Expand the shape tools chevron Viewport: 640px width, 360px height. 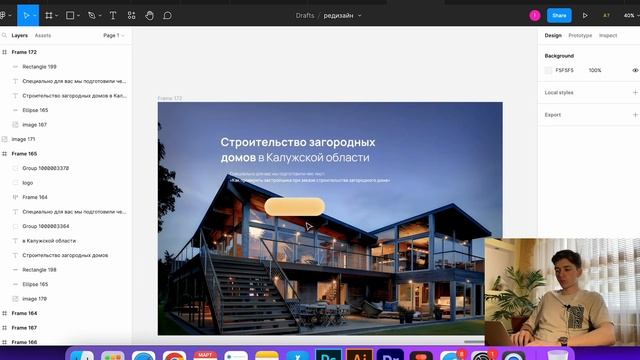click(x=78, y=16)
